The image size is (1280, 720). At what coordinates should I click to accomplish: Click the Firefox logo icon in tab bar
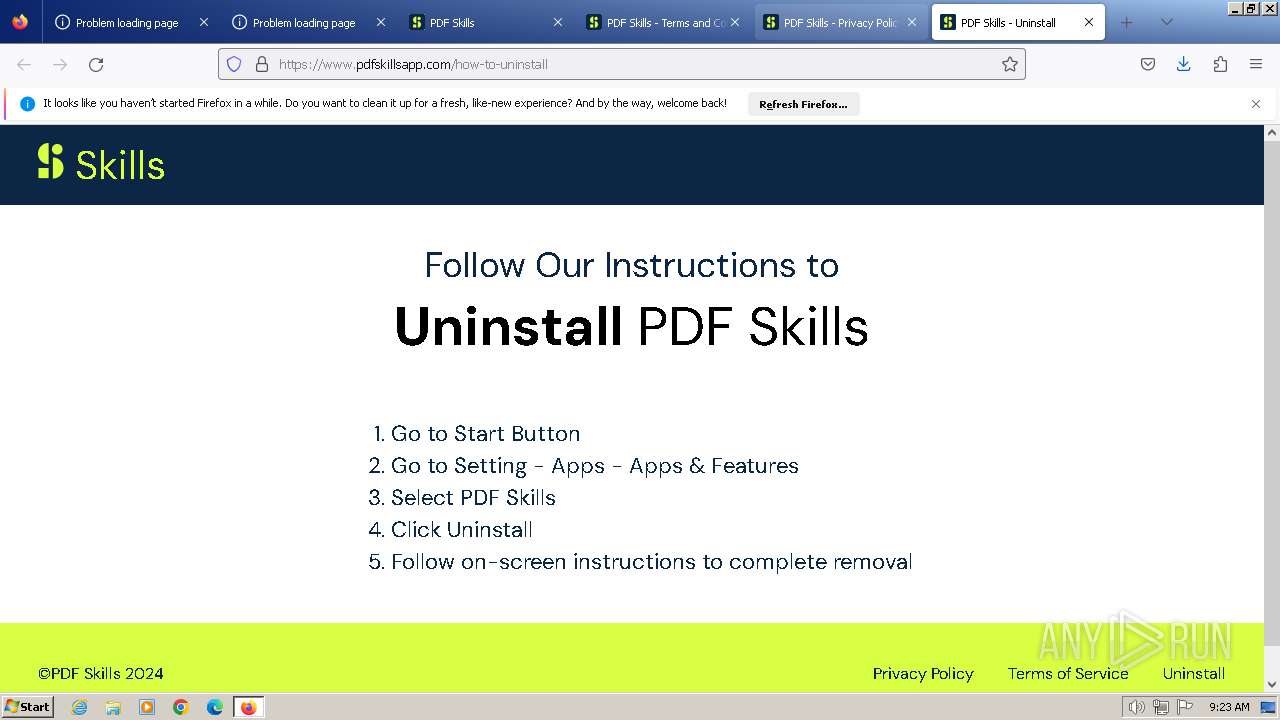[x=20, y=22]
